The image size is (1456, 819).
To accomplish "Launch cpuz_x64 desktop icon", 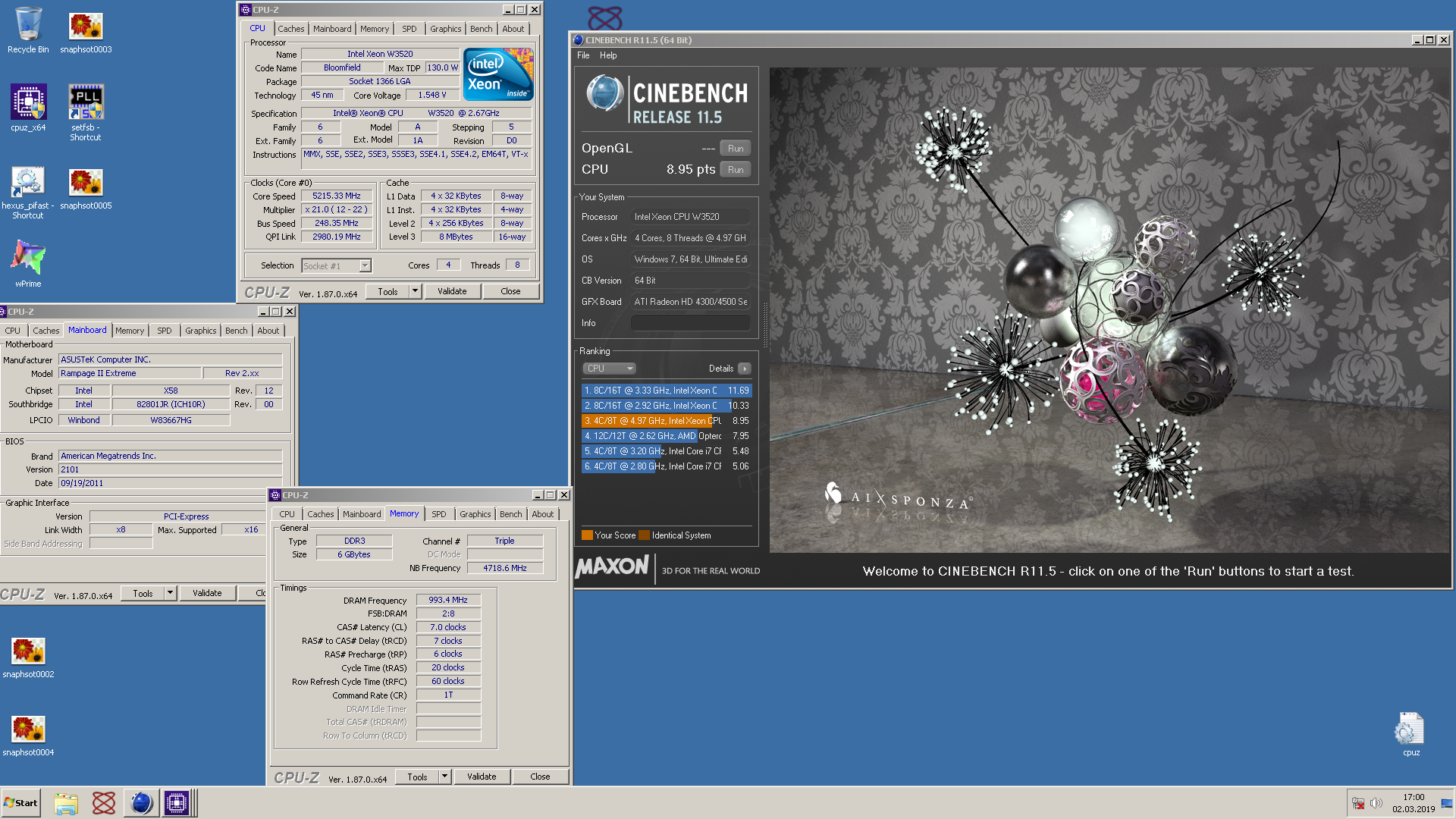I will coord(28,108).
